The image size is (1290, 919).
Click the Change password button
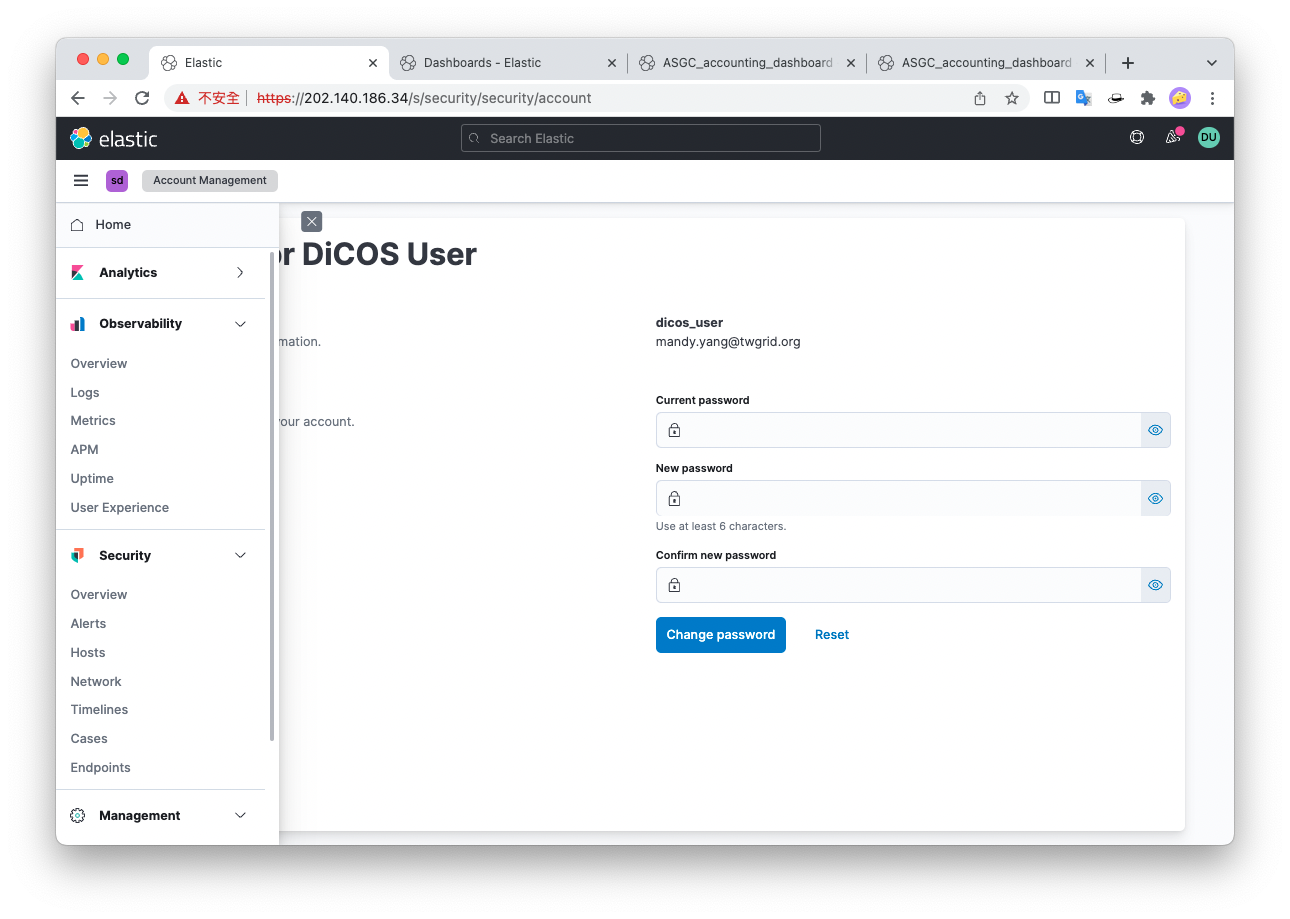pyautogui.click(x=721, y=635)
